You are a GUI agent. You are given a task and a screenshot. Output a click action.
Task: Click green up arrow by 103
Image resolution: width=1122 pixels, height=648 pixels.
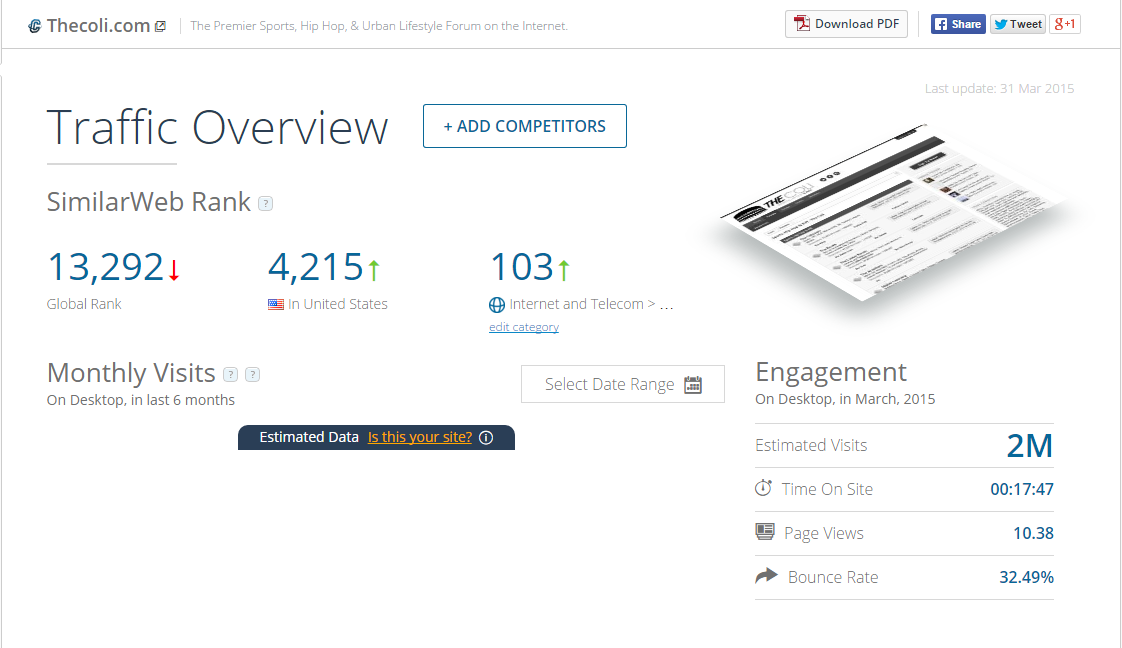tap(564, 270)
